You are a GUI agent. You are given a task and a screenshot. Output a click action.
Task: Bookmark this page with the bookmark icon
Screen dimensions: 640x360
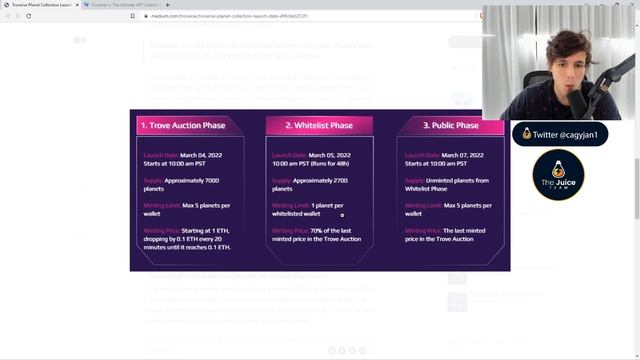133,16
